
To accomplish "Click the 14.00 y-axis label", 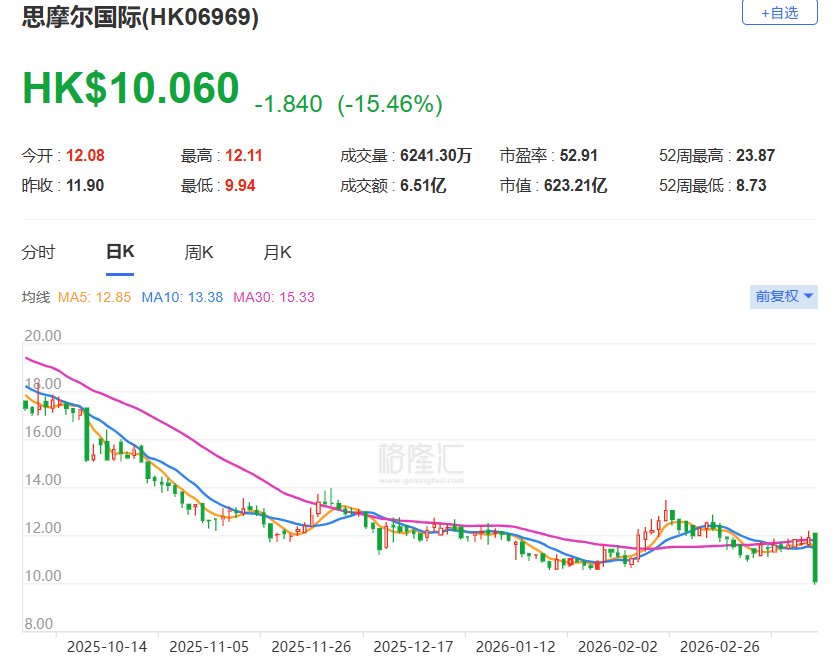I will pos(43,480).
